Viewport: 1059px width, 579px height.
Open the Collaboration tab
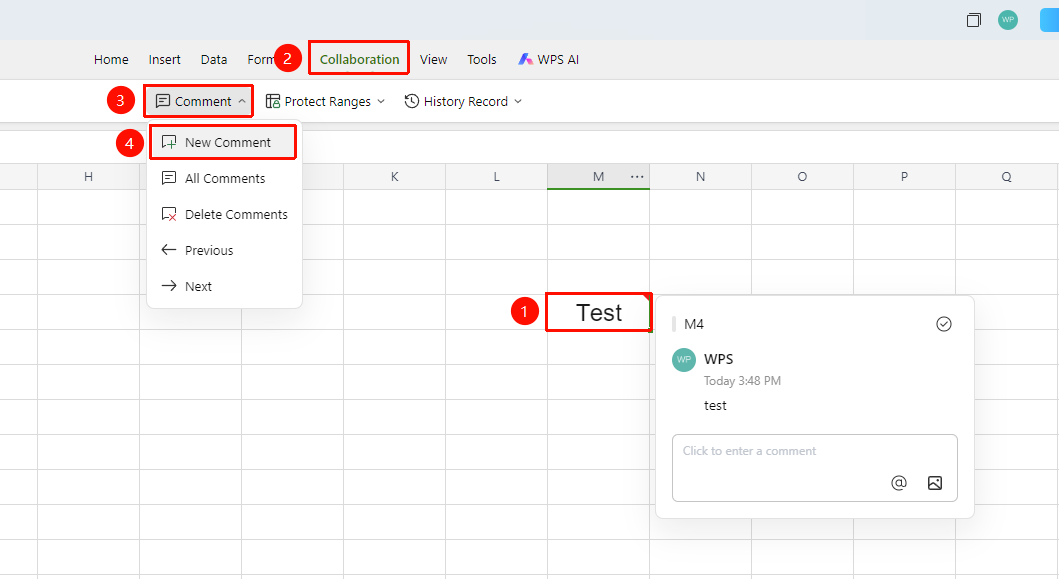coord(359,59)
